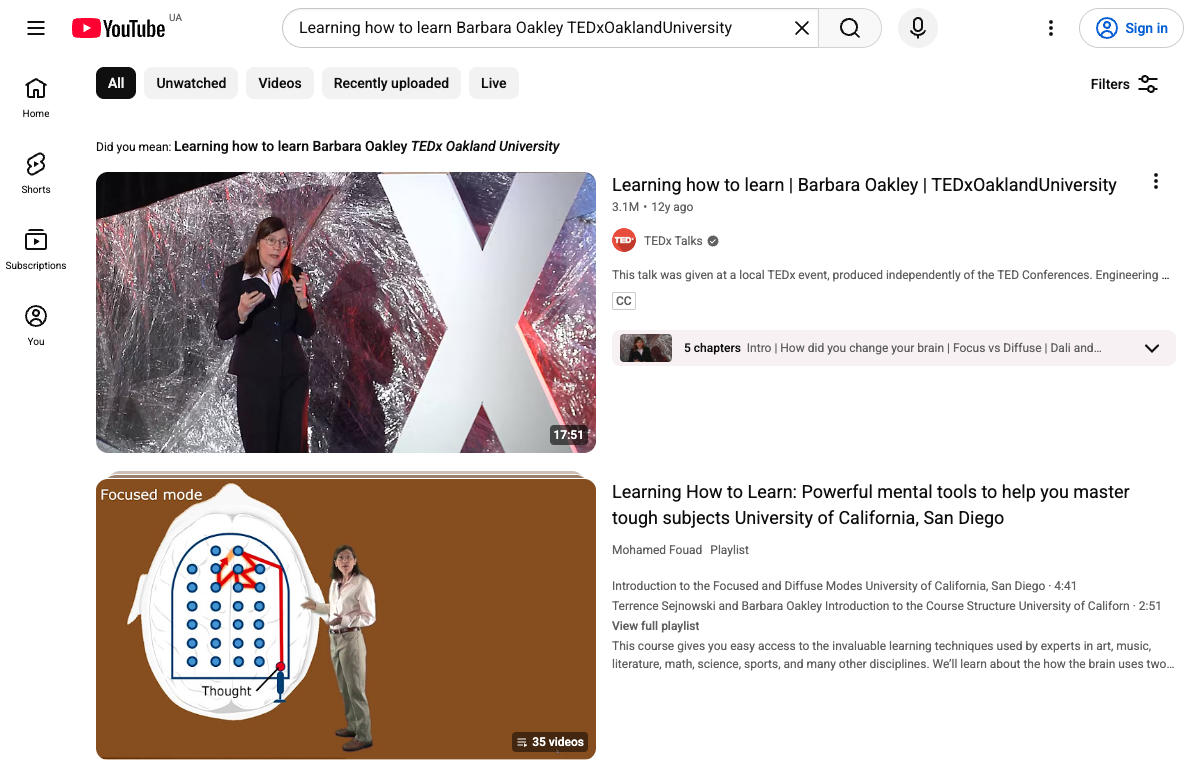Go to the YouTube logo homepage

[118, 28]
